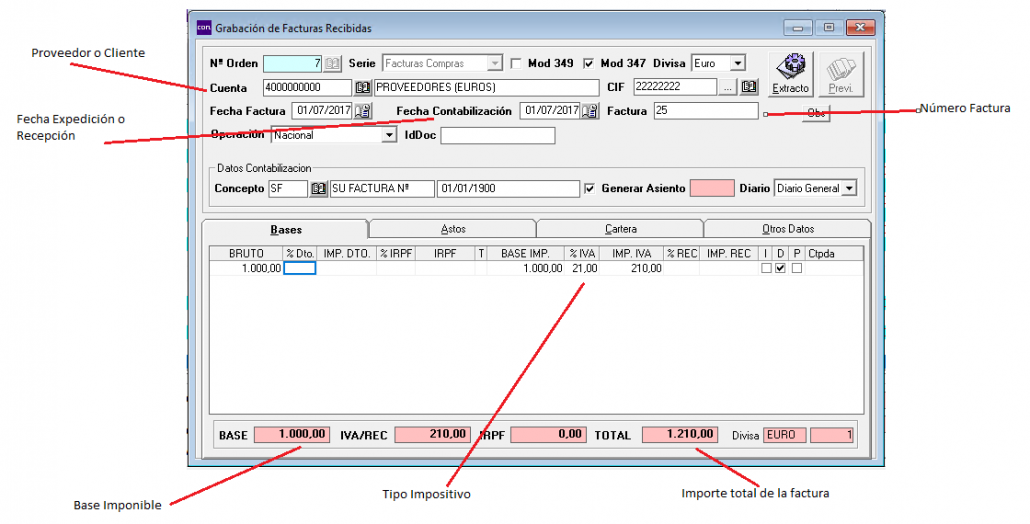Open calendar icon for Fecha Contabilización
The image size is (1030, 524).
pyautogui.click(x=589, y=111)
